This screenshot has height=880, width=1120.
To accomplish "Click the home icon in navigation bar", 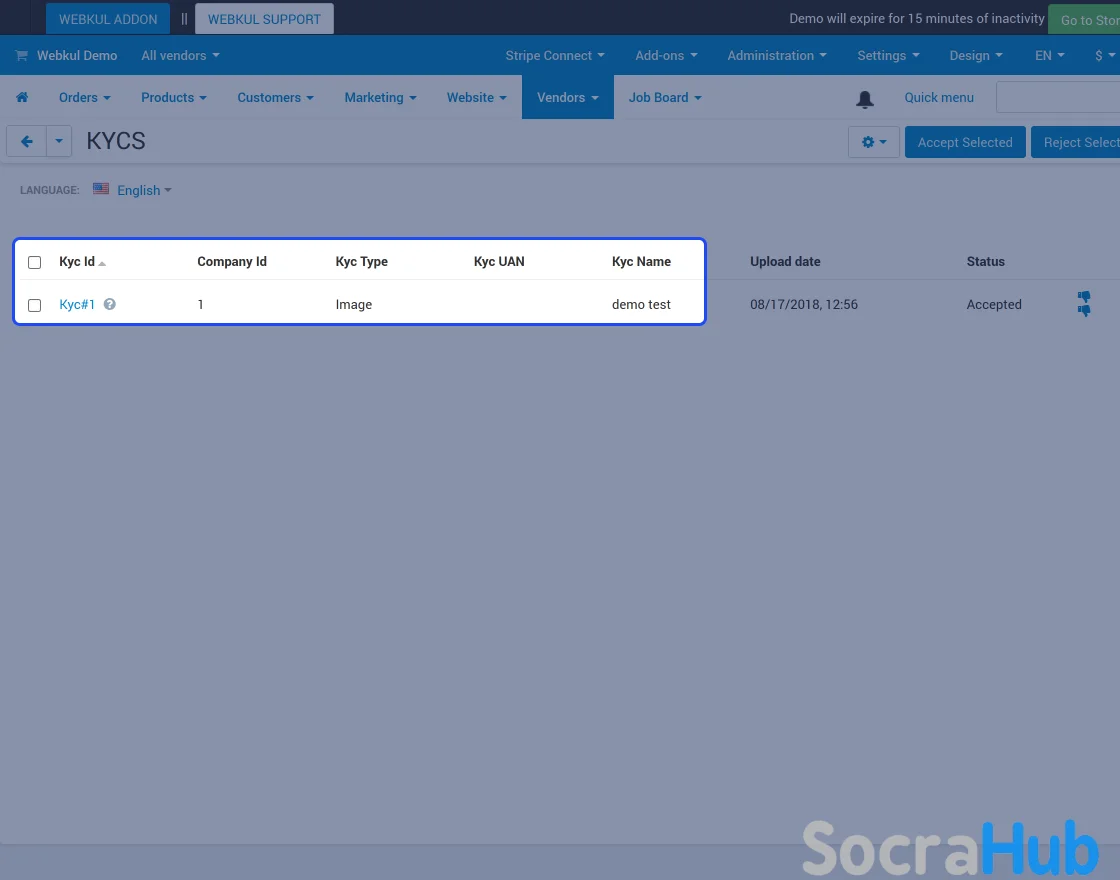I will 22,97.
